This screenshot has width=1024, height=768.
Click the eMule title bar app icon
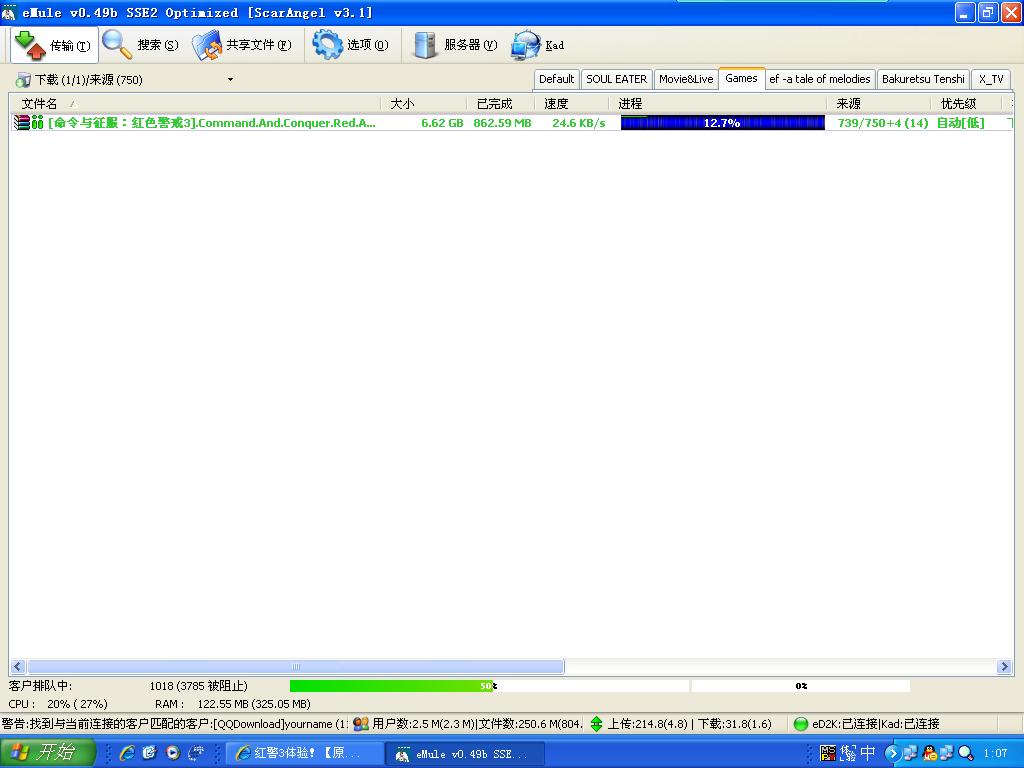coord(9,12)
